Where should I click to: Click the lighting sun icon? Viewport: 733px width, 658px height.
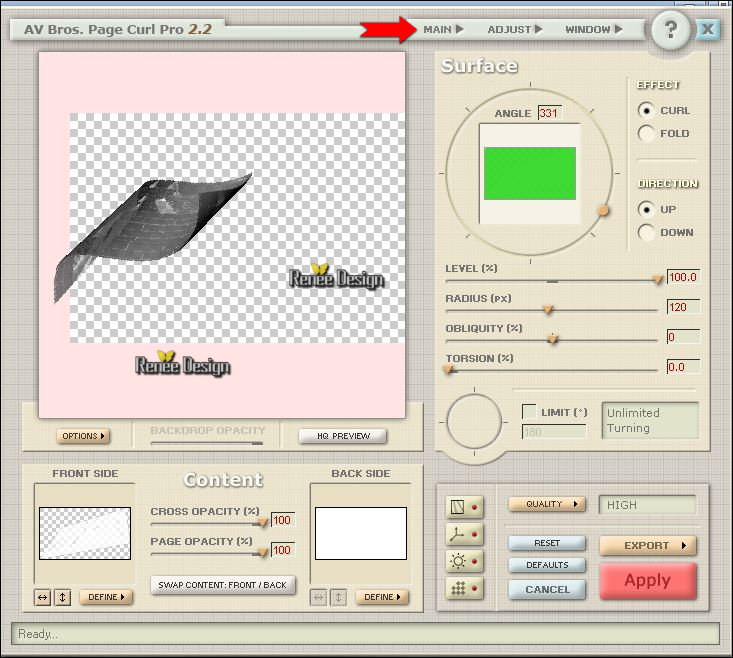(464, 561)
